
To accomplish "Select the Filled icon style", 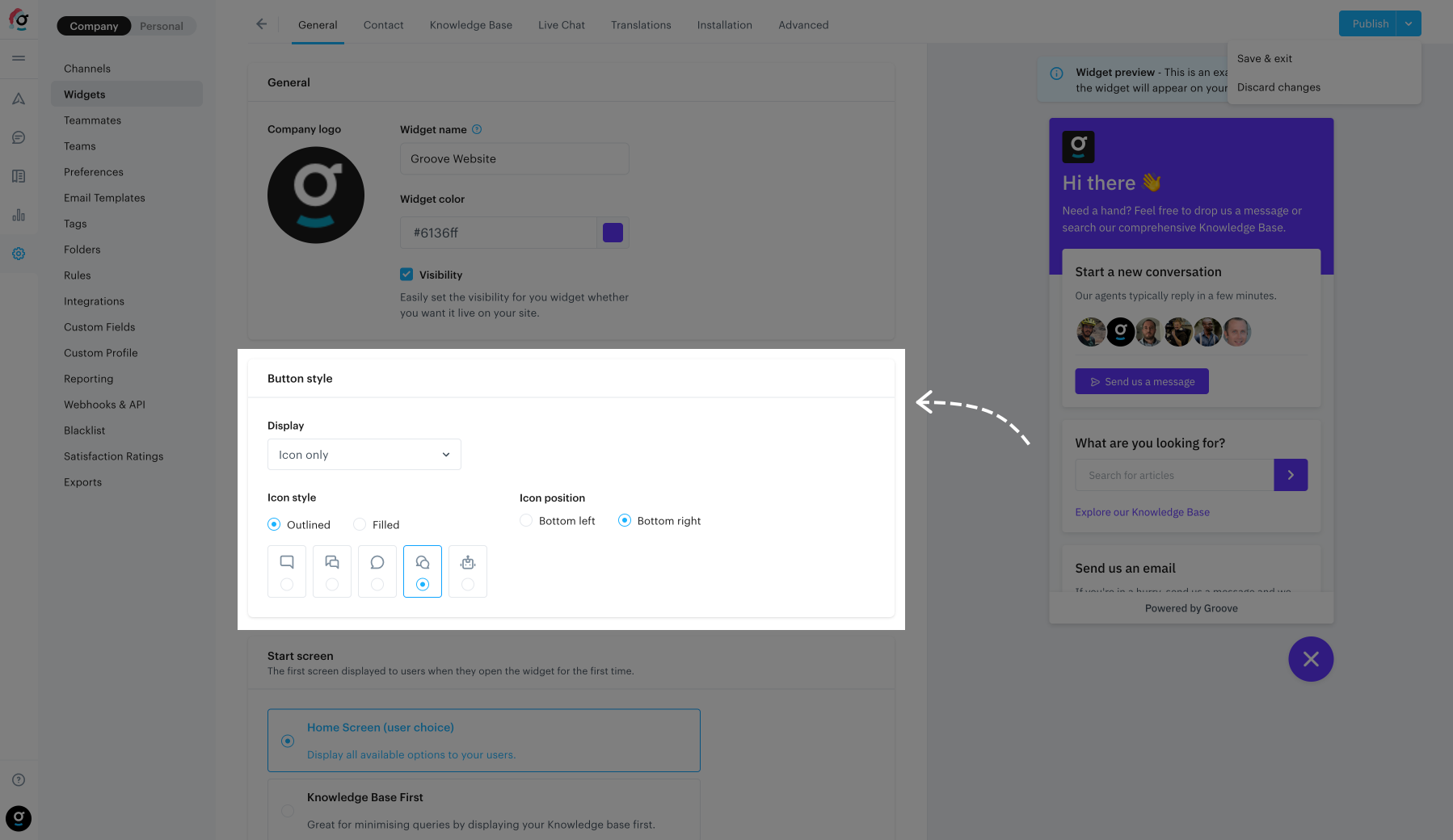I will 360,525.
